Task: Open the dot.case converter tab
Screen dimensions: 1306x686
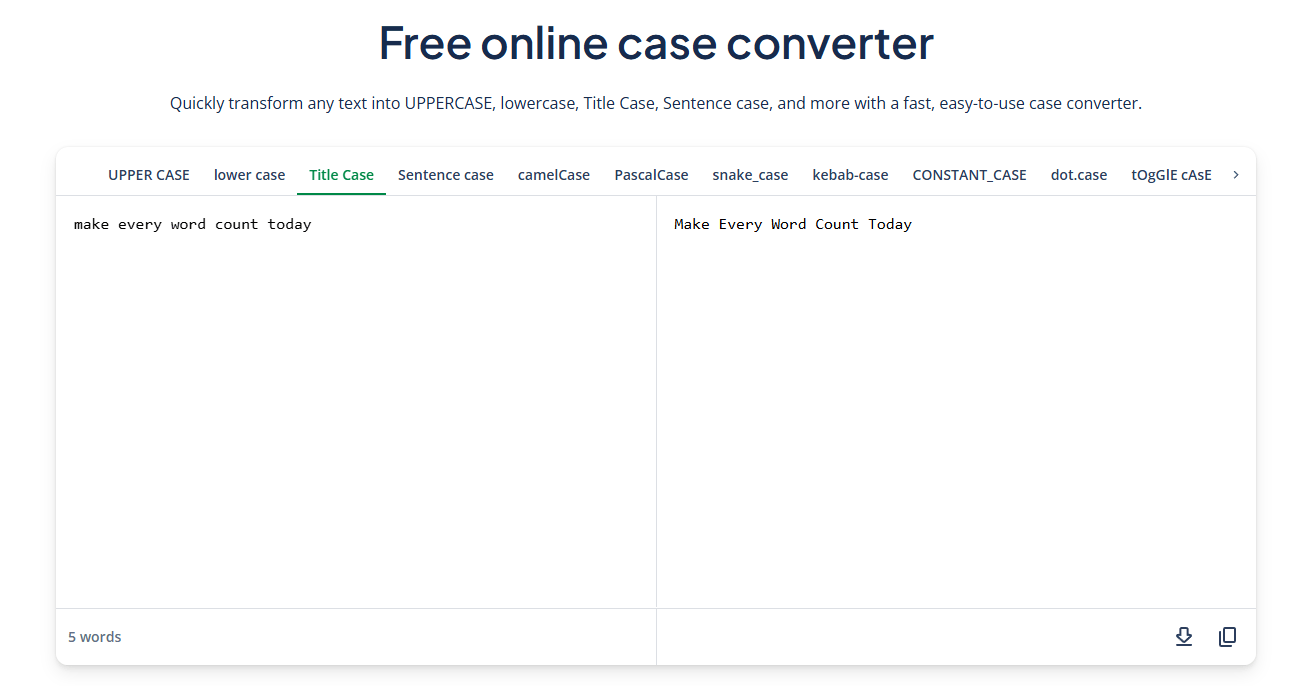Action: pos(1078,174)
